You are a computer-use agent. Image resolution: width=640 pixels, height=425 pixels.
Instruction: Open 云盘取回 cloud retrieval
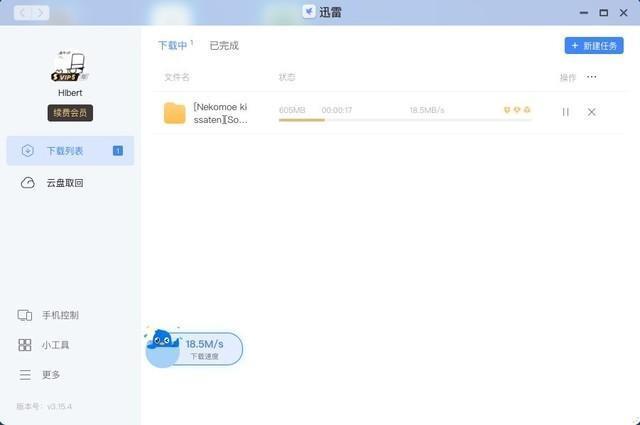[70, 183]
